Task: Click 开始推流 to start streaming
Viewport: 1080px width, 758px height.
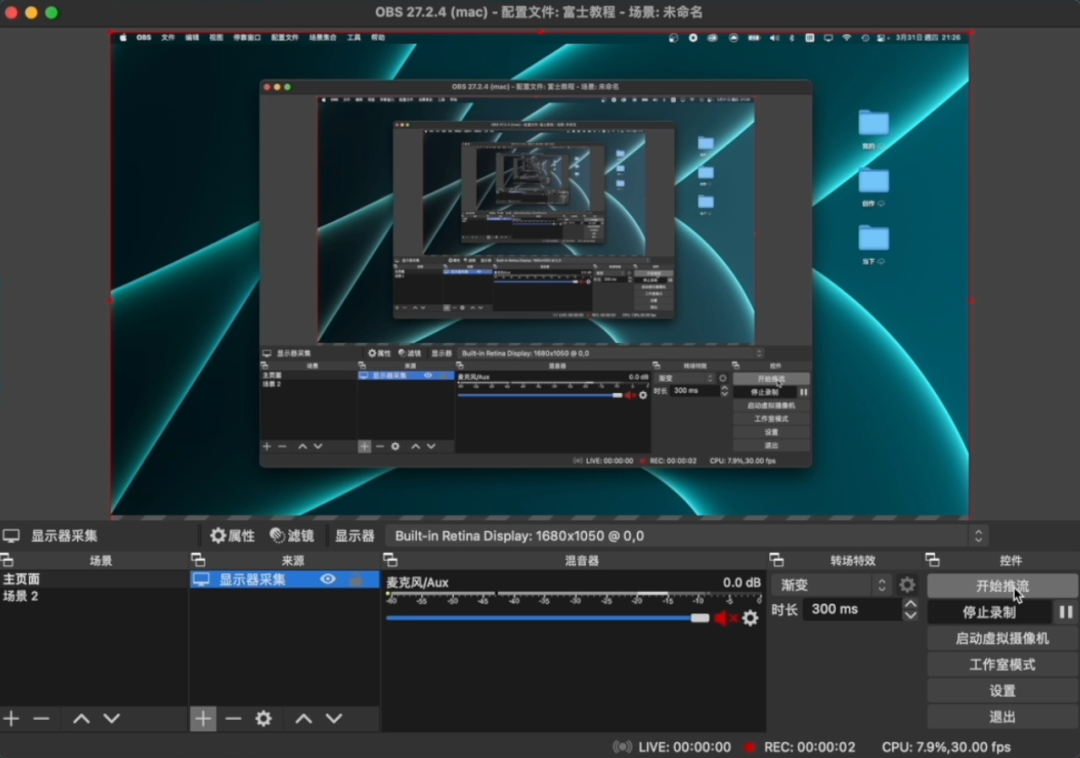Action: pos(1002,586)
